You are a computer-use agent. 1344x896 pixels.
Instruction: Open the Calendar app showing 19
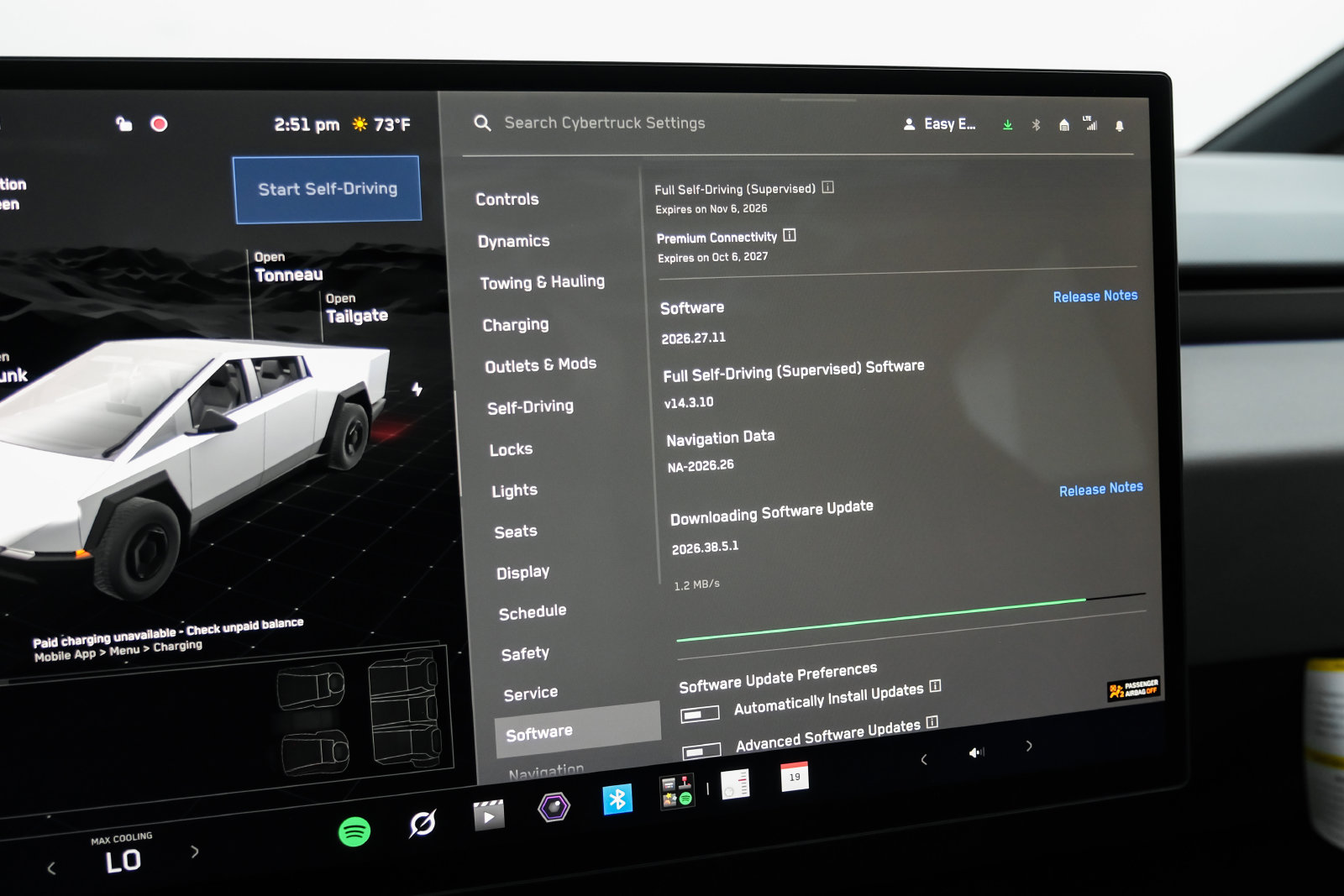795,777
